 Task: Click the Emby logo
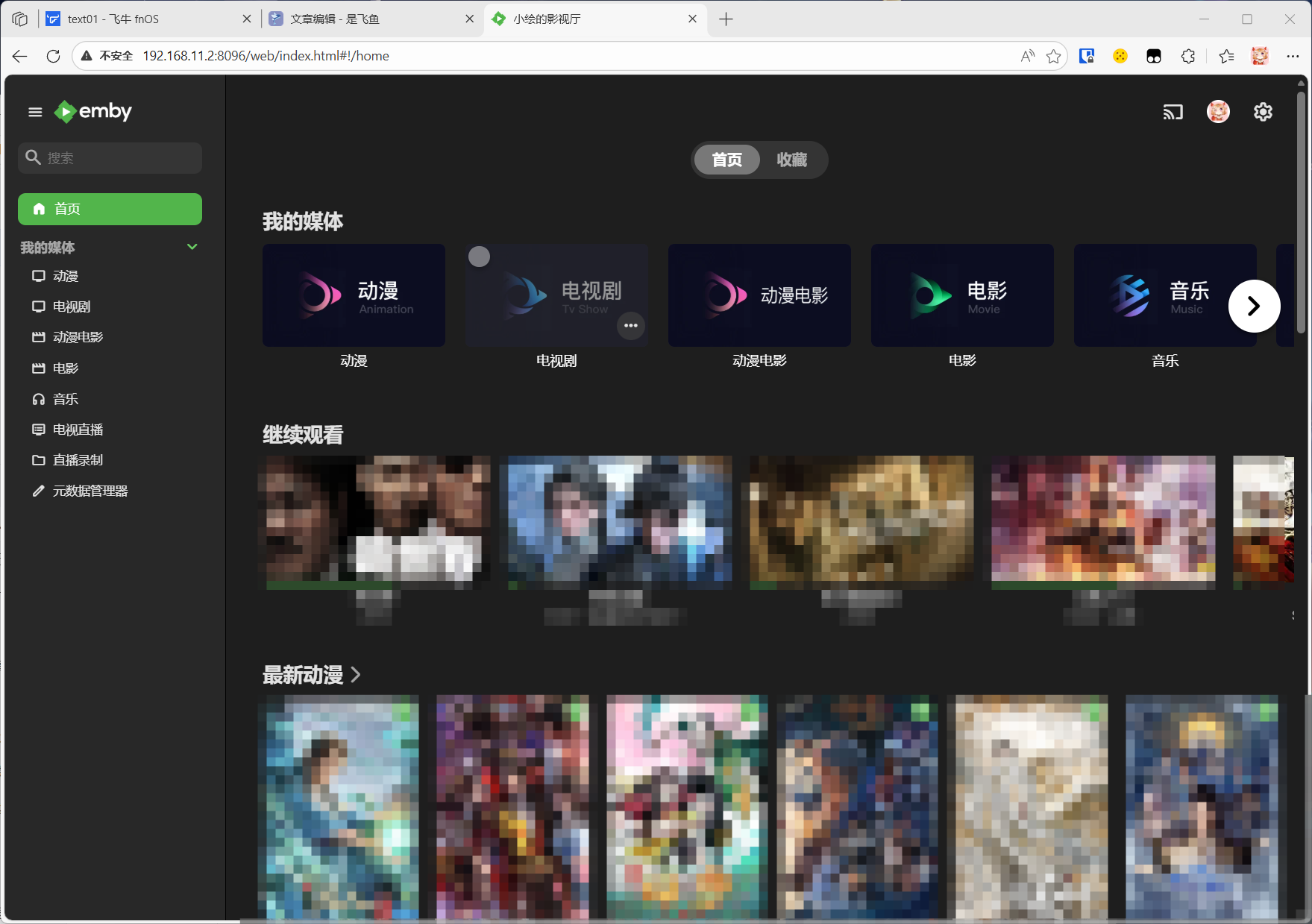(94, 112)
